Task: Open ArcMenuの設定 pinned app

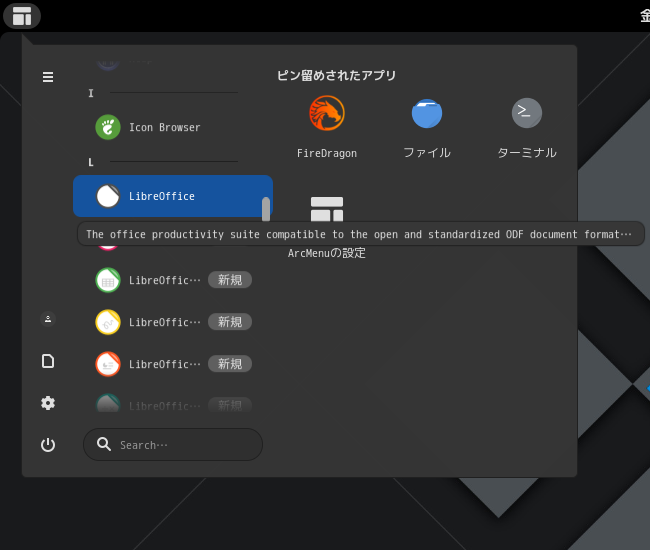Action: [327, 227]
